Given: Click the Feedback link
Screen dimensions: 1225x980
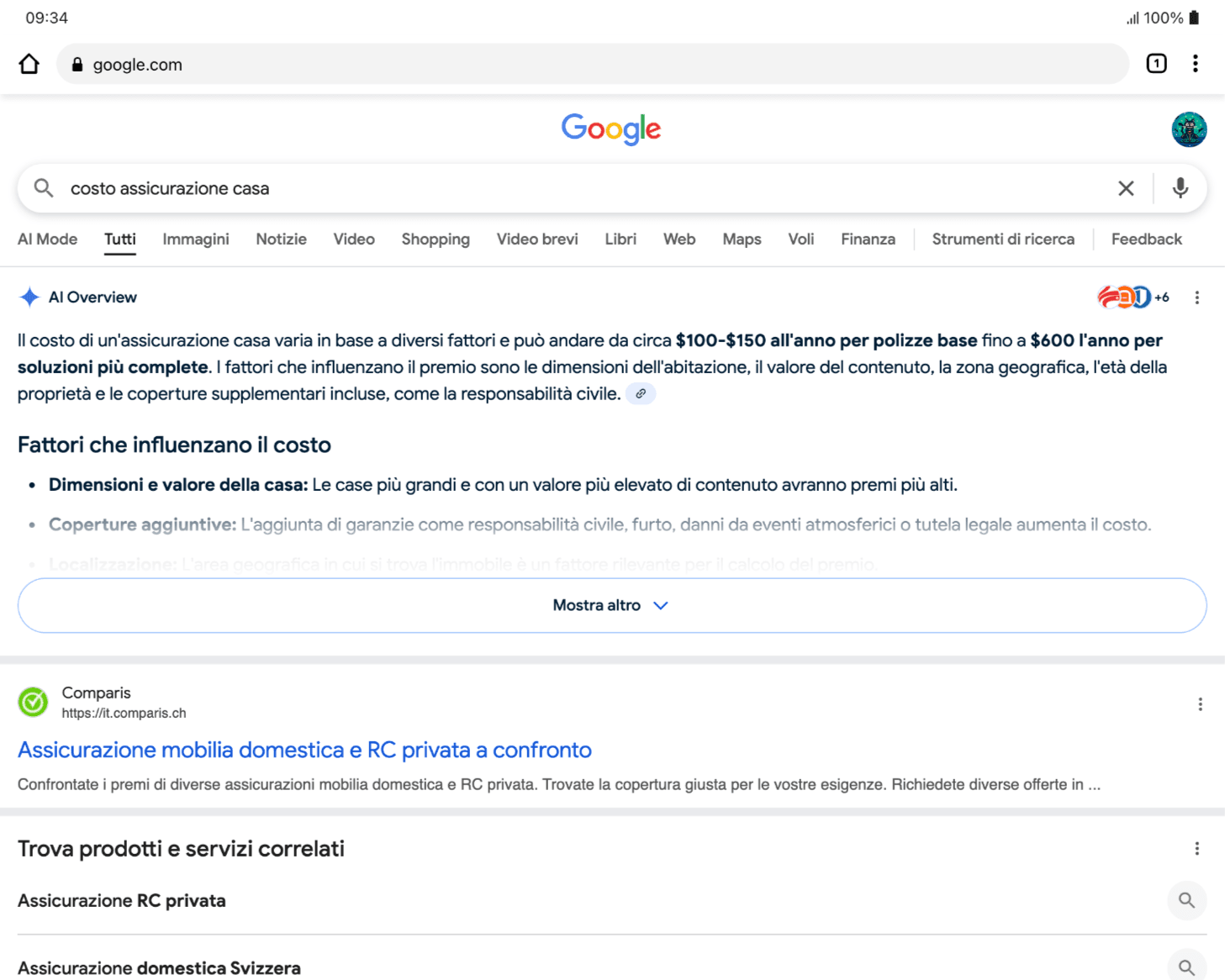Looking at the screenshot, I should click(1146, 240).
